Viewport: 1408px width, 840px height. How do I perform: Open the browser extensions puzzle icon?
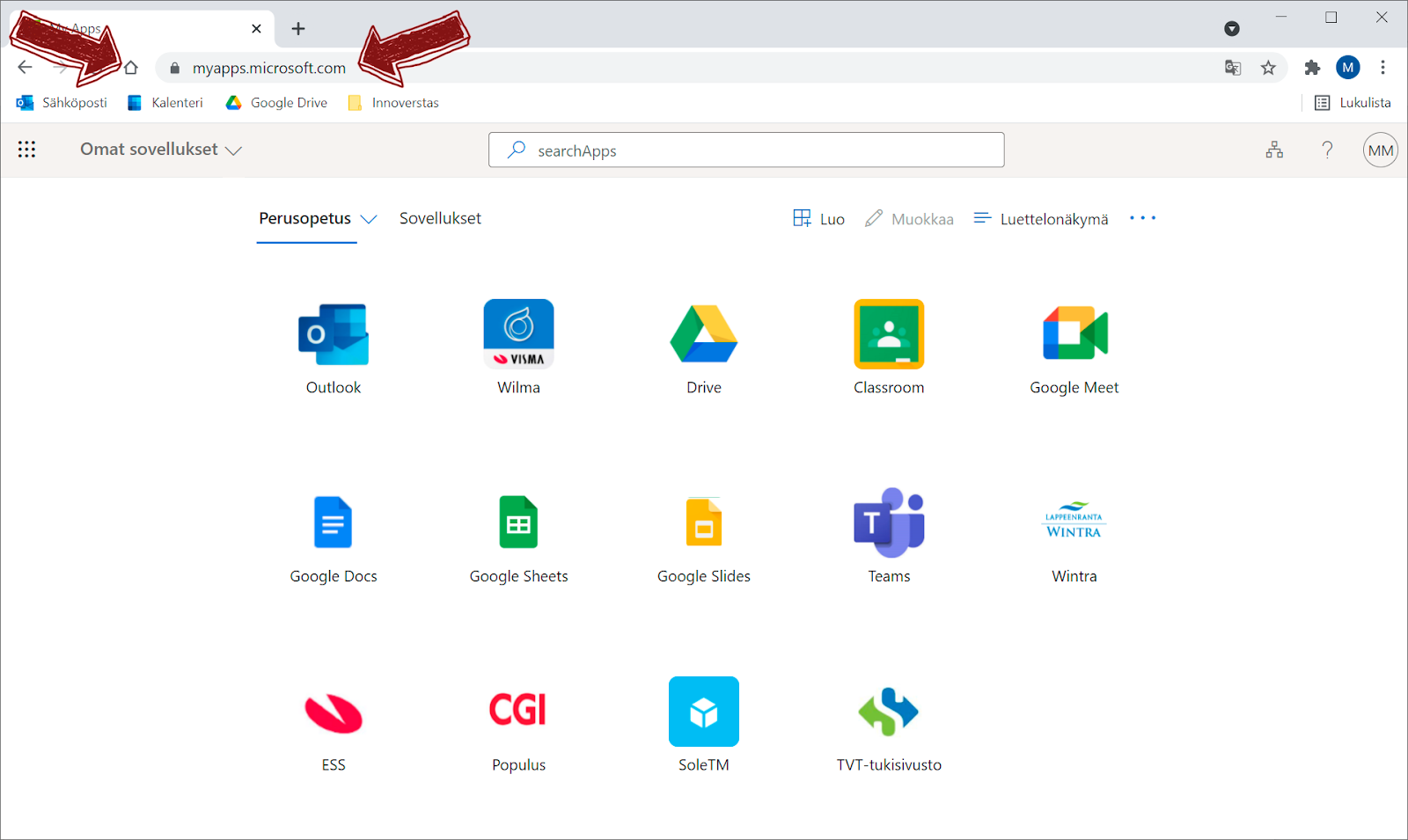coord(1312,68)
